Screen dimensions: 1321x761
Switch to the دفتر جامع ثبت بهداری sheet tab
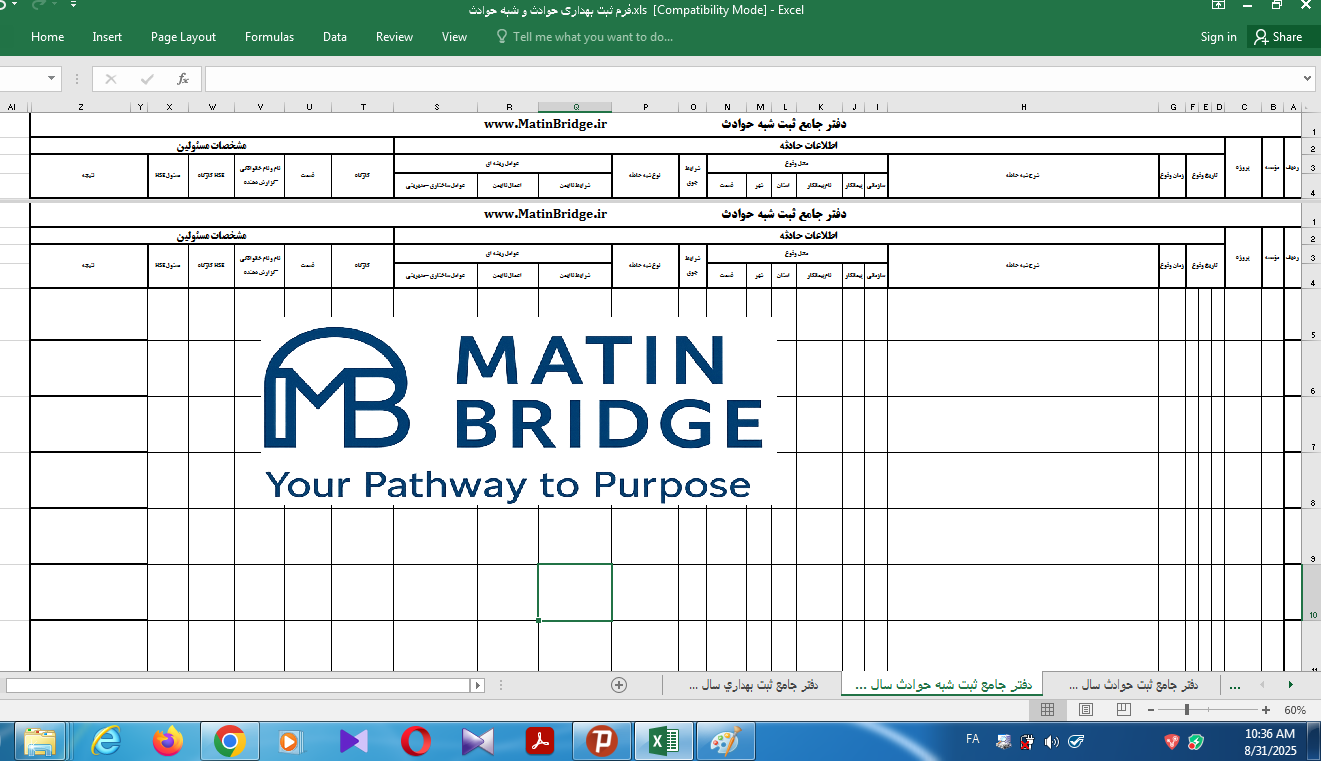[x=754, y=685]
